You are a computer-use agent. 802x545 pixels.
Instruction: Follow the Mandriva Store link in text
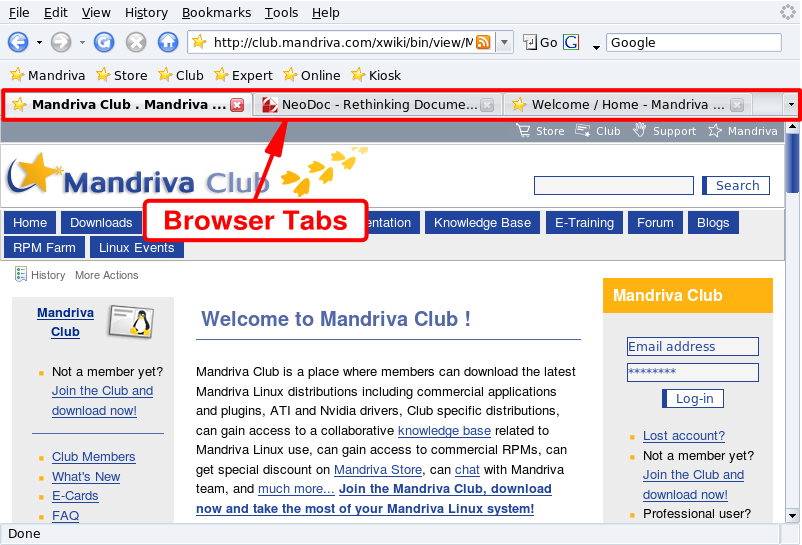click(x=378, y=470)
